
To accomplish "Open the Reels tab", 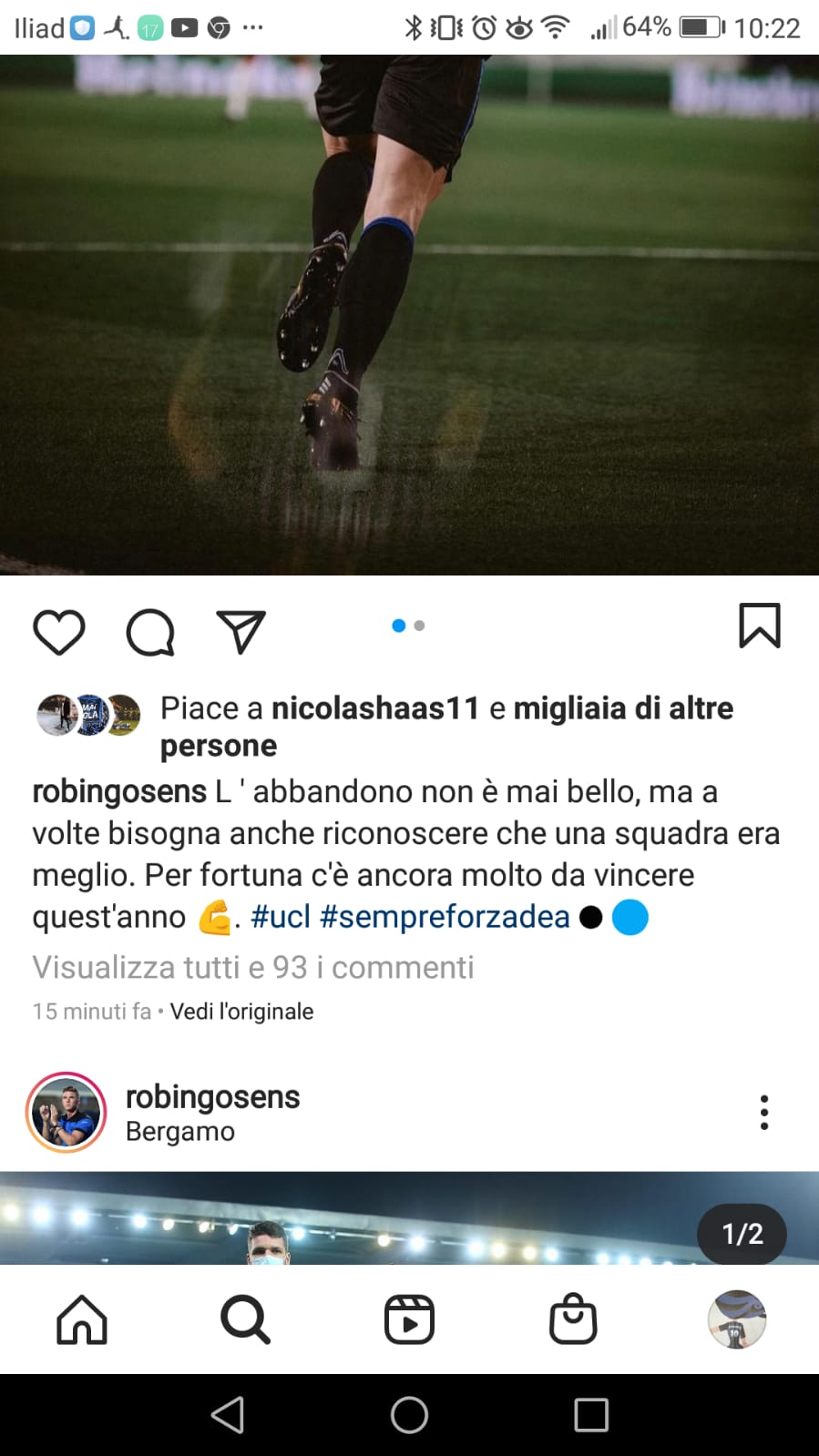I will click(x=409, y=1319).
